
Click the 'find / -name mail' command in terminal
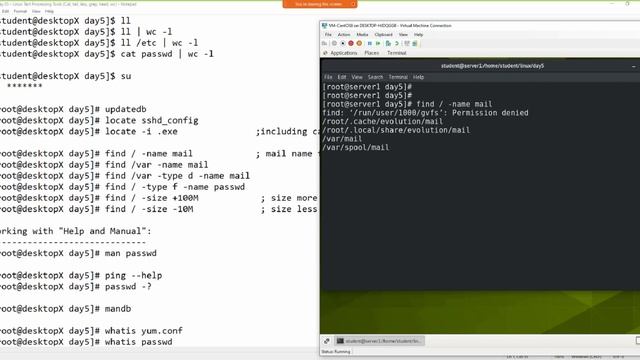(x=454, y=104)
